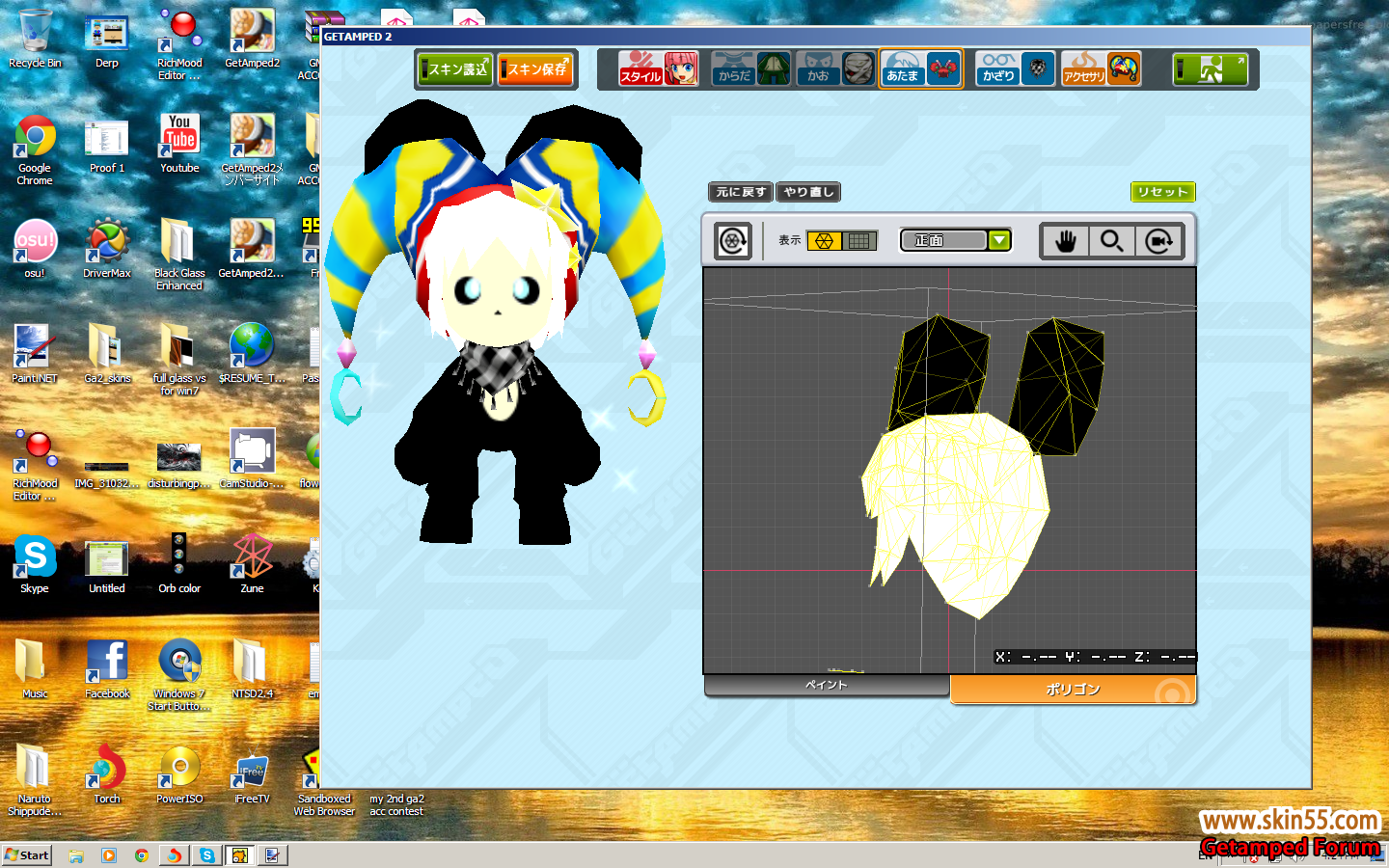Select the magnifier zoom tool

[1112, 241]
